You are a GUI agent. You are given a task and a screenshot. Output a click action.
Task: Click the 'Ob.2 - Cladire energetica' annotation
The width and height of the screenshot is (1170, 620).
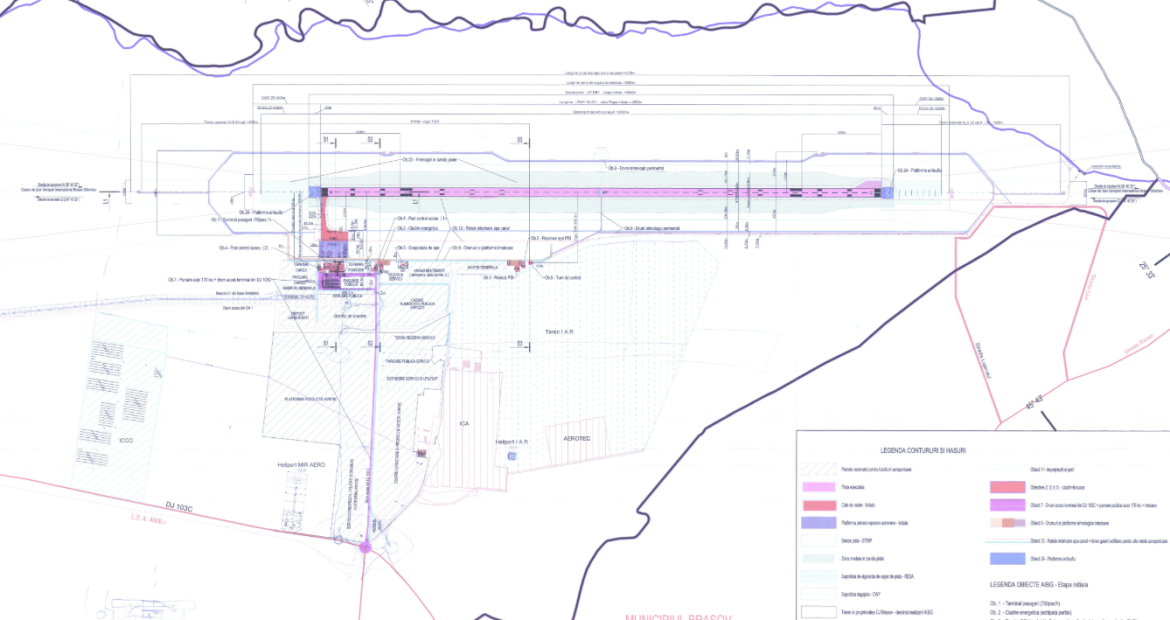pyautogui.click(x=417, y=228)
